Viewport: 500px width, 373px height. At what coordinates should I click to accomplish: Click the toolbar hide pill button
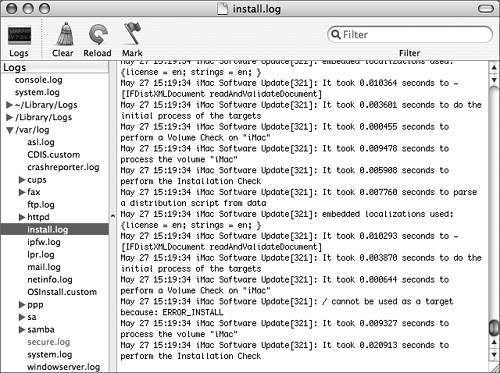point(486,9)
